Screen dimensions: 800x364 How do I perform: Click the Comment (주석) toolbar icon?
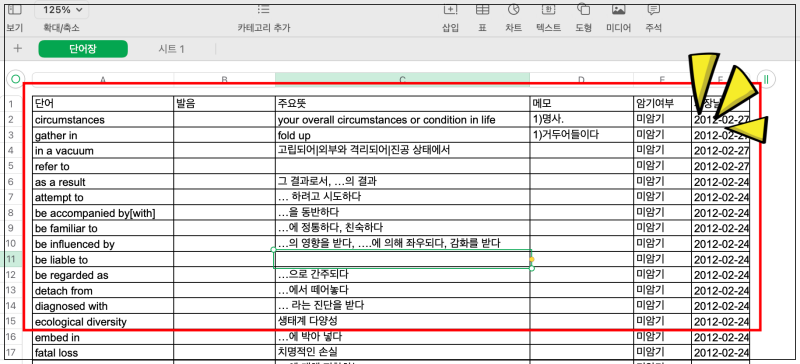[x=654, y=10]
